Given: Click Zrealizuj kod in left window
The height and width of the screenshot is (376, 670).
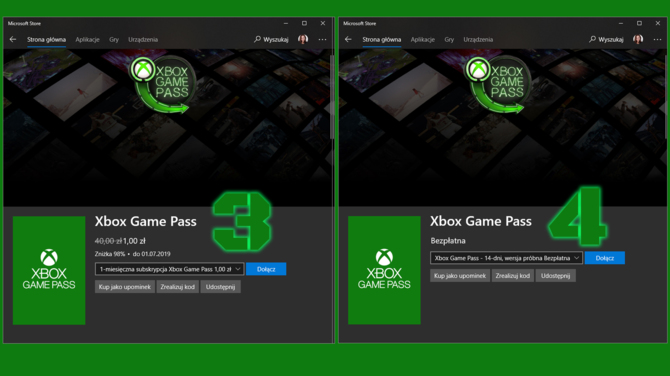Looking at the screenshot, I should click(178, 287).
